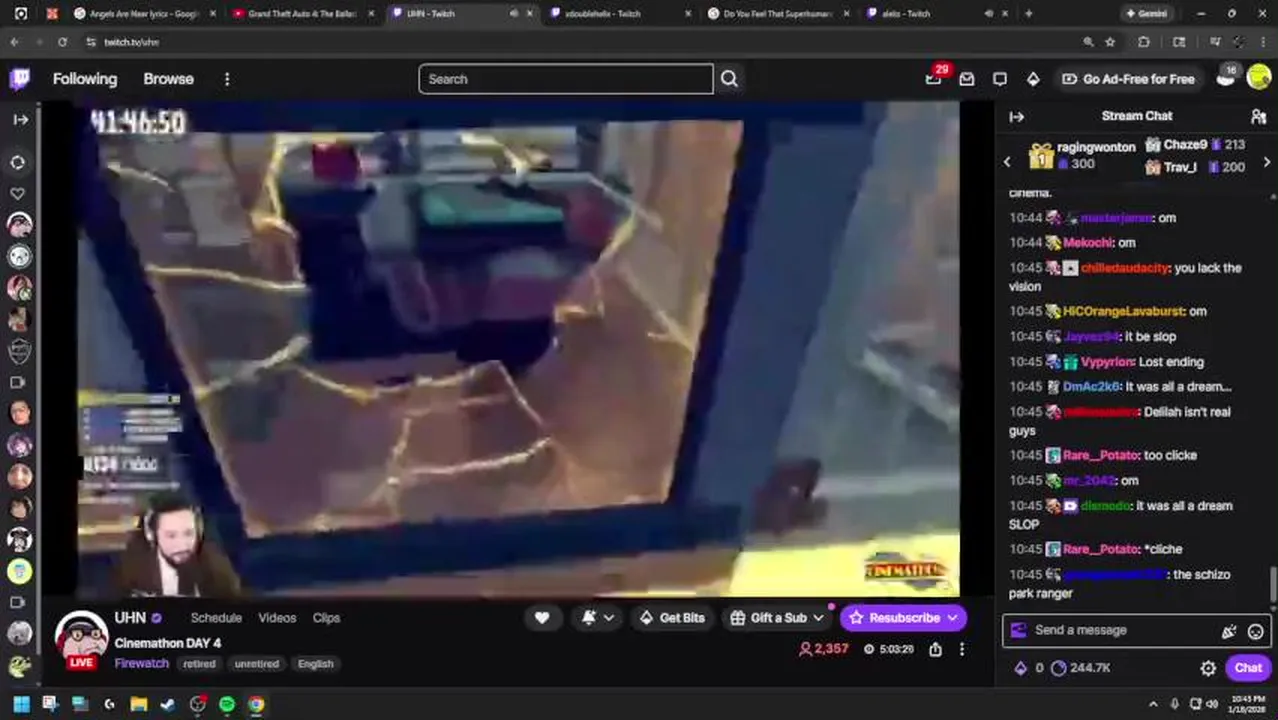Open the Browse page

[x=168, y=79]
